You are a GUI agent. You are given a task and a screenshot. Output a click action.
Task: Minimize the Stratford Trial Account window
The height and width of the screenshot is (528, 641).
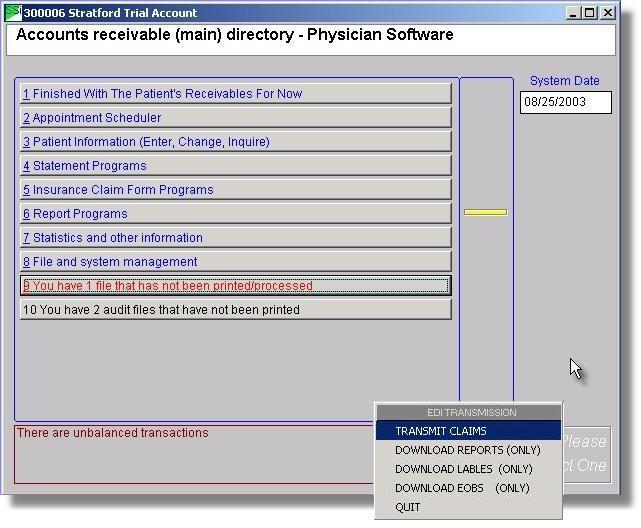click(573, 13)
